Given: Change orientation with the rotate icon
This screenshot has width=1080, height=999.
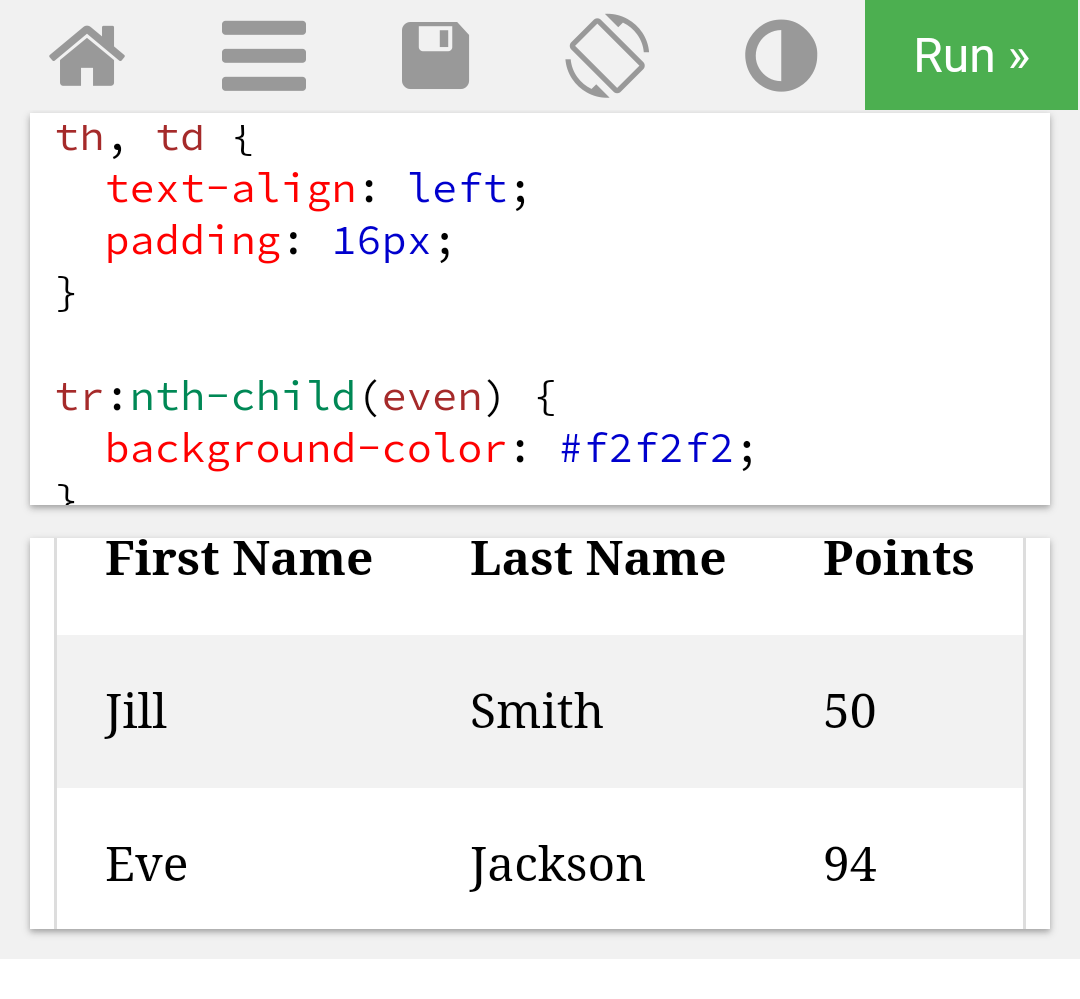Looking at the screenshot, I should 607,55.
